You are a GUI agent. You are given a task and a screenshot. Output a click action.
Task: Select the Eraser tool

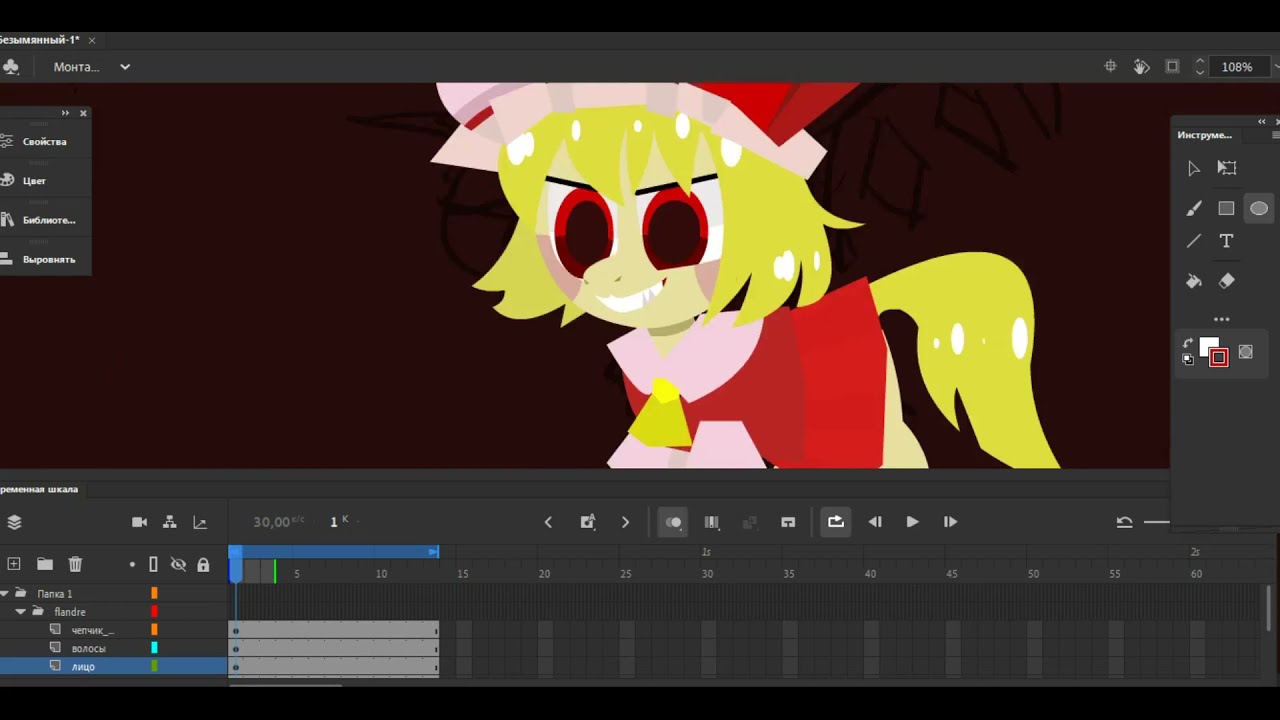coord(1227,281)
